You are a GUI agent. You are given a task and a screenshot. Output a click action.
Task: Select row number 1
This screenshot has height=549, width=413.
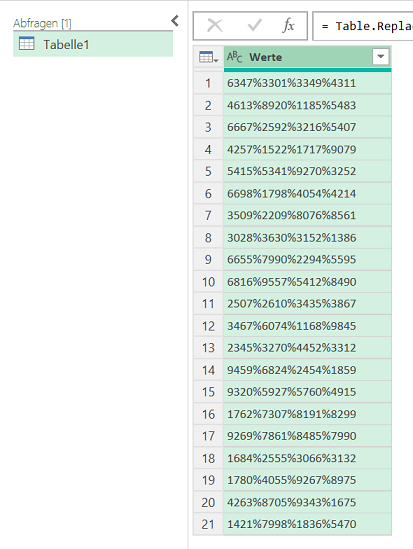click(x=208, y=83)
